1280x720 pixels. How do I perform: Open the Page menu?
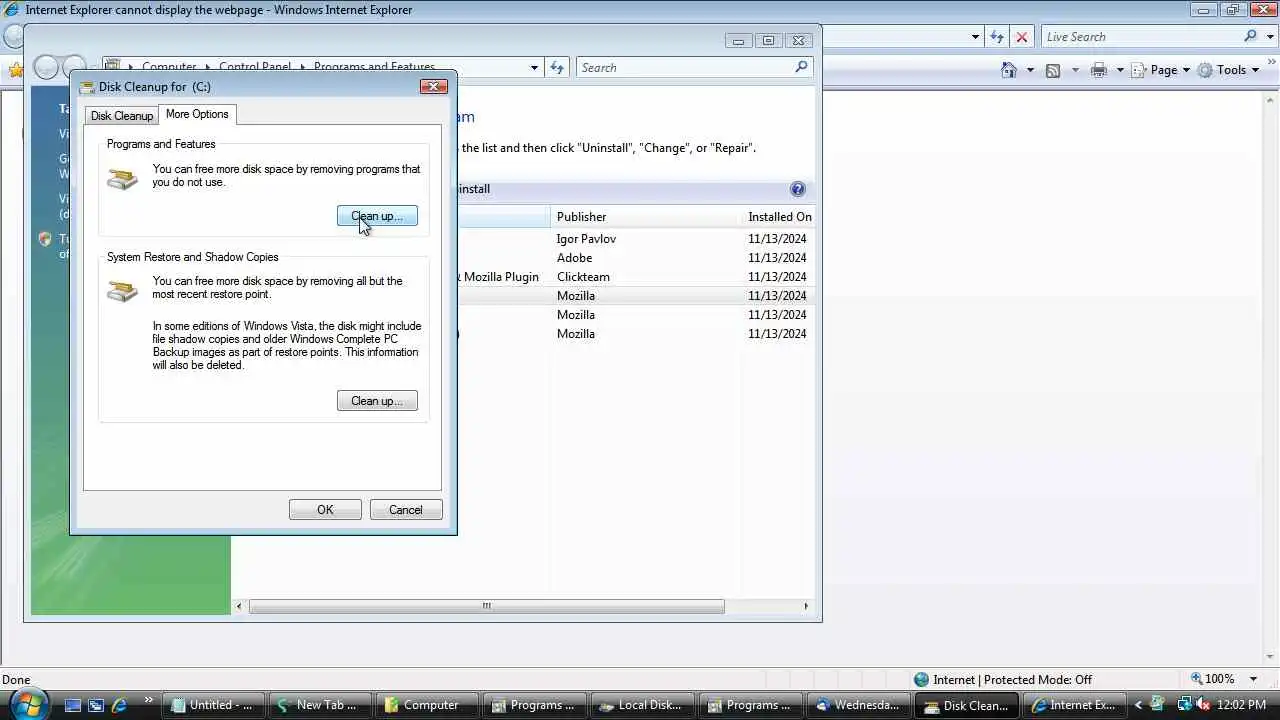[1162, 70]
